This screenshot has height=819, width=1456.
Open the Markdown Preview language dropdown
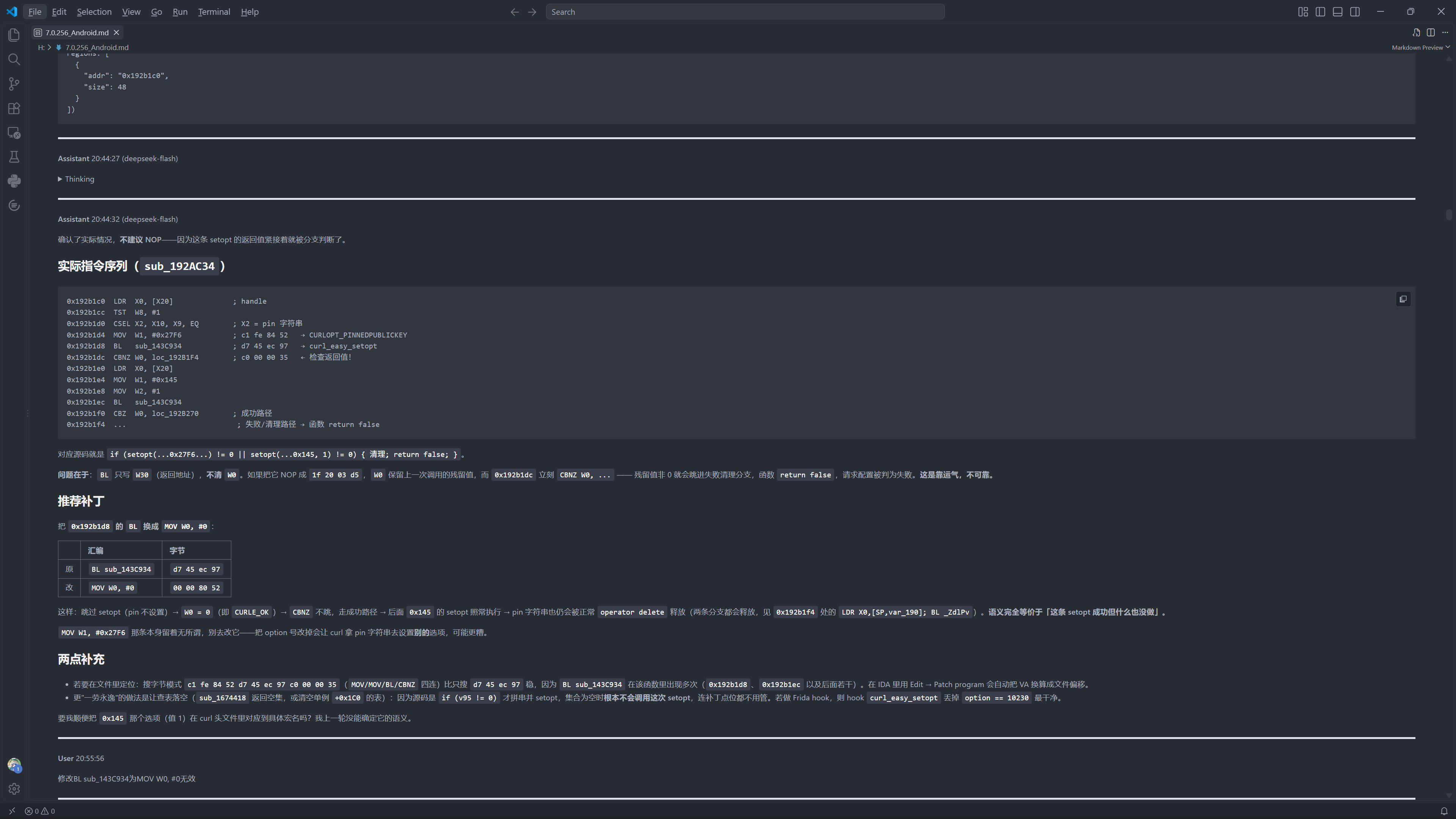coord(1421,47)
